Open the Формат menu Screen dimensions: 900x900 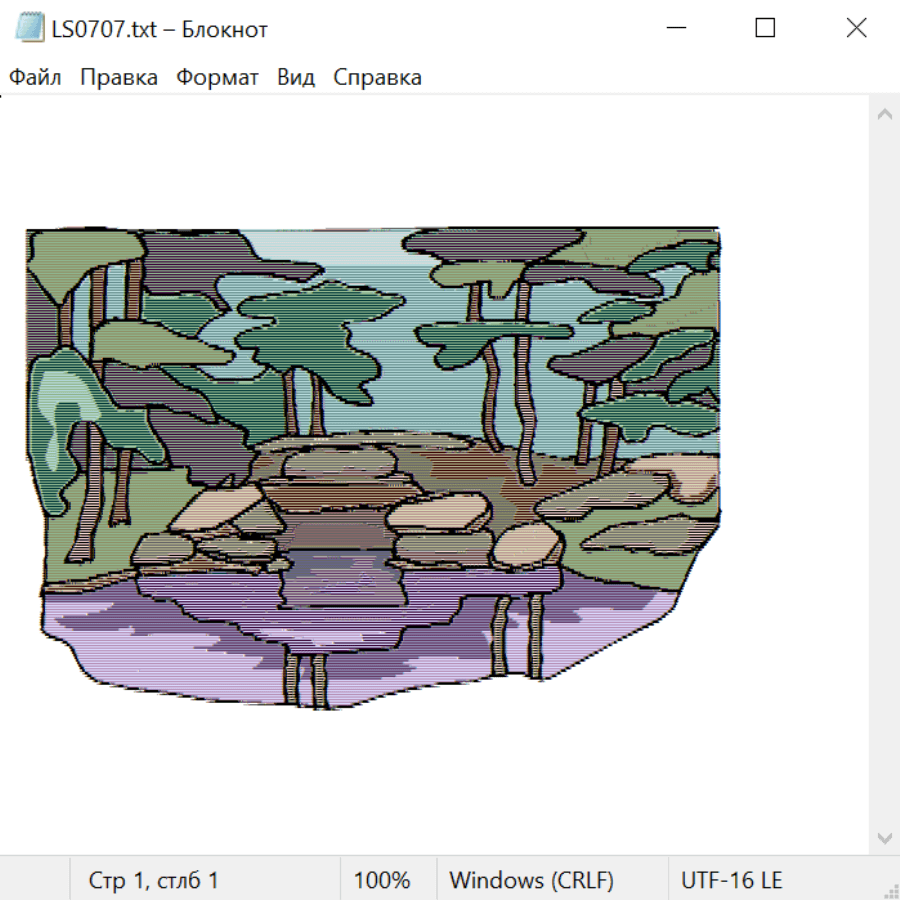pyautogui.click(x=217, y=78)
